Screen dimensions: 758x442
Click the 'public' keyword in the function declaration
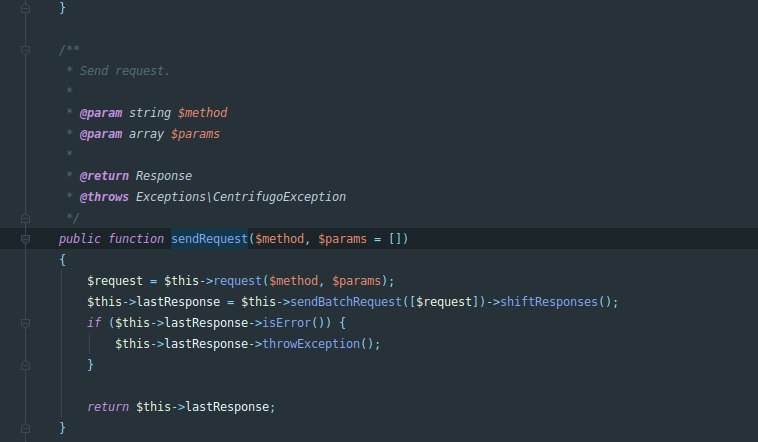tap(80, 239)
